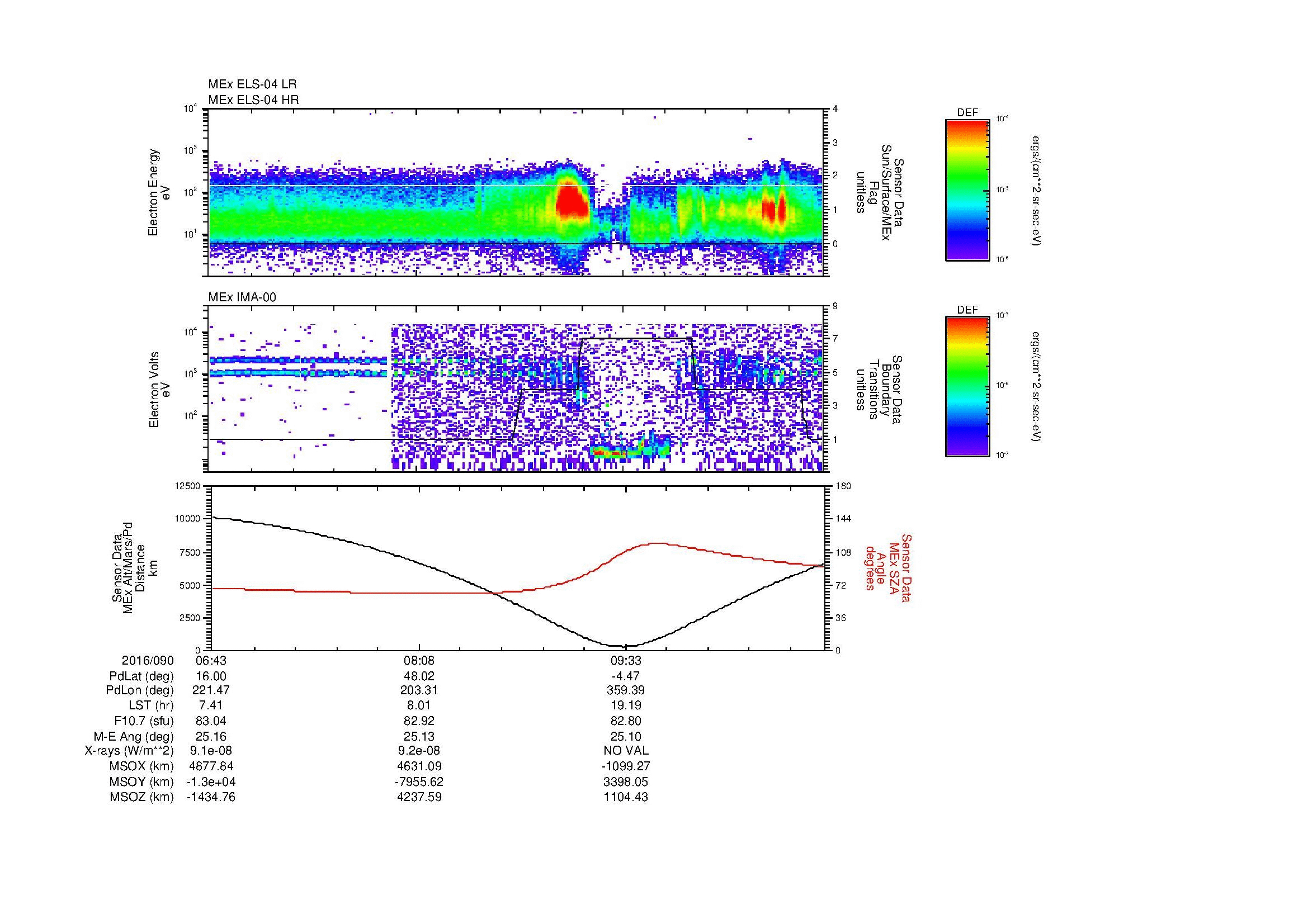
Task: Click the PdLat value '48.02'
Action: click(x=419, y=676)
